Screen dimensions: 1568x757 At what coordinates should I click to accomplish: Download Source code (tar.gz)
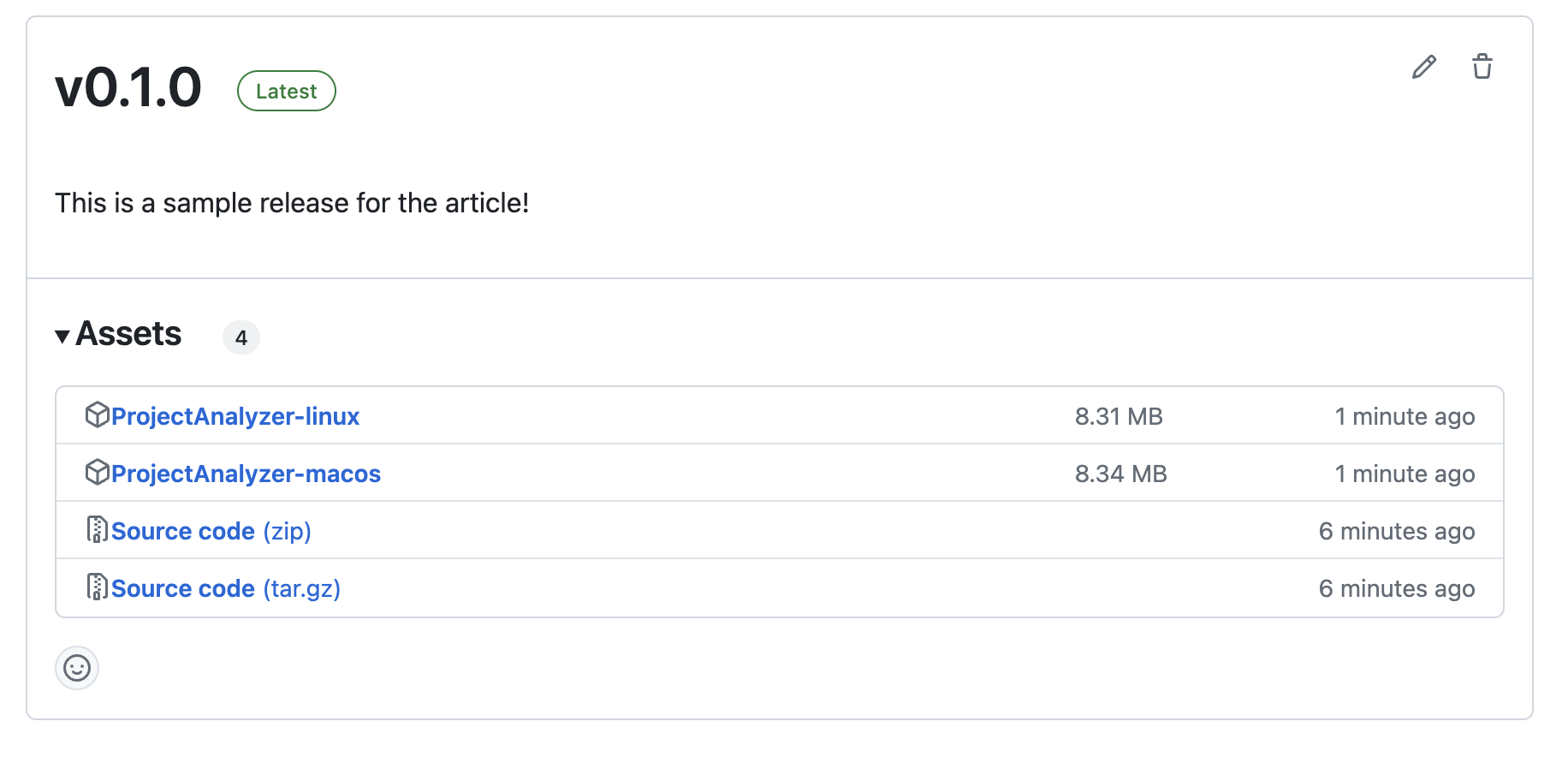[225, 588]
